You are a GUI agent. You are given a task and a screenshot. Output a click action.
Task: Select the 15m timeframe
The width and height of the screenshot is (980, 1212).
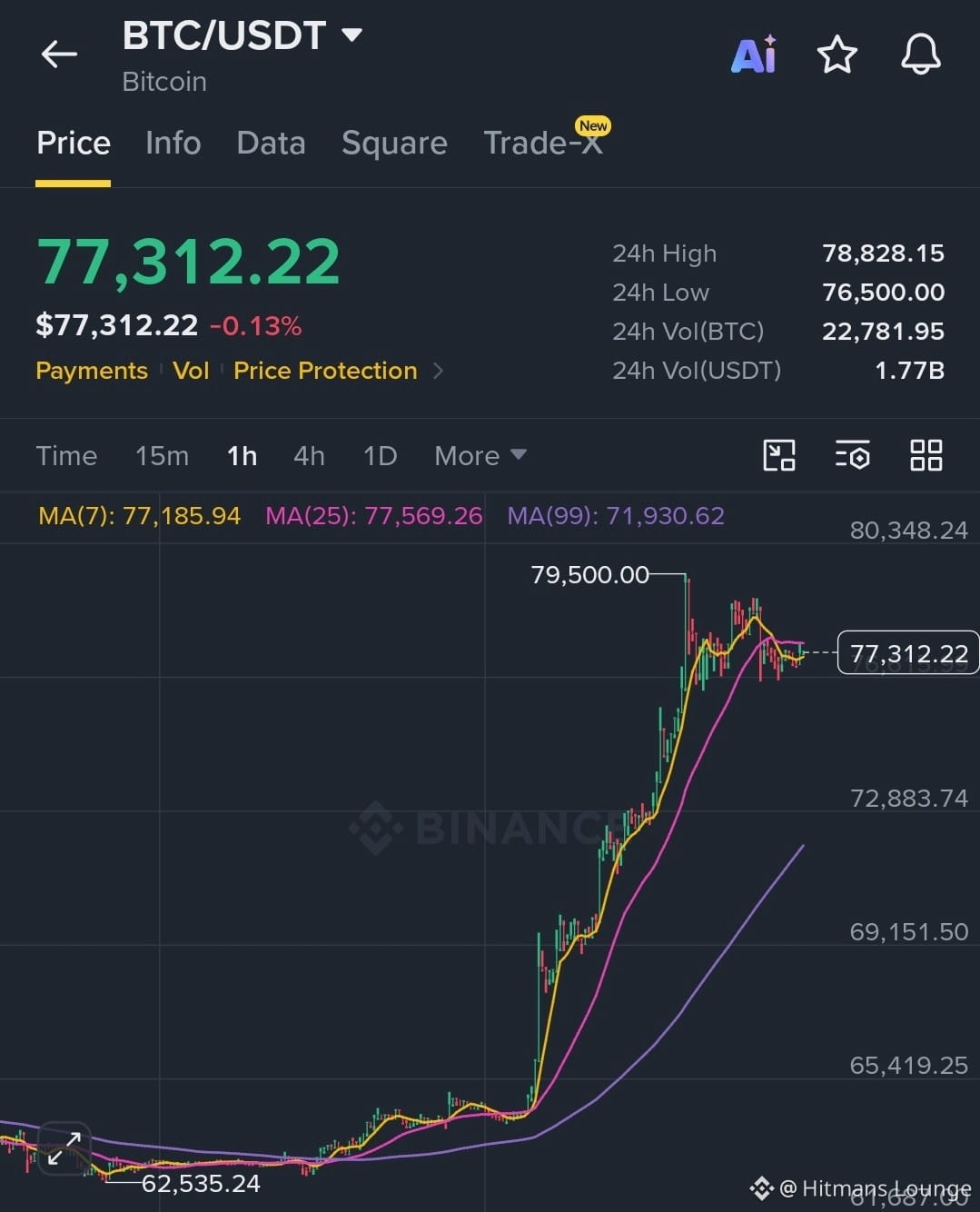point(162,455)
